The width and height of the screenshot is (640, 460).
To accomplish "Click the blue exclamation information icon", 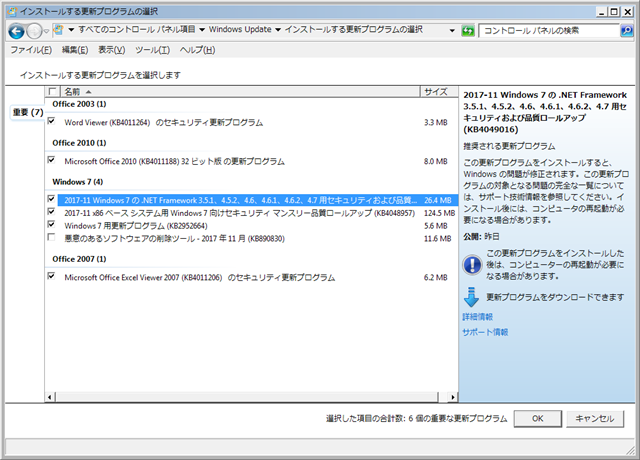I will (472, 264).
